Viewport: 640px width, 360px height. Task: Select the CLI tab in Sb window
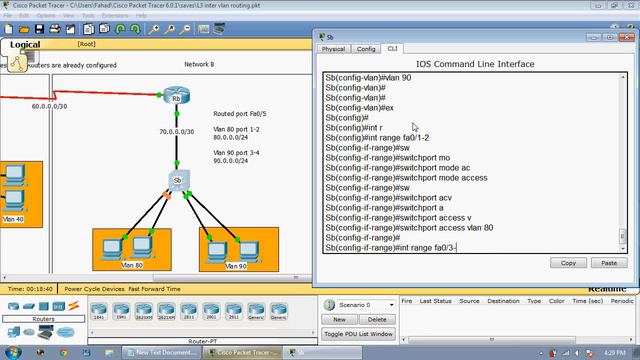[392, 49]
